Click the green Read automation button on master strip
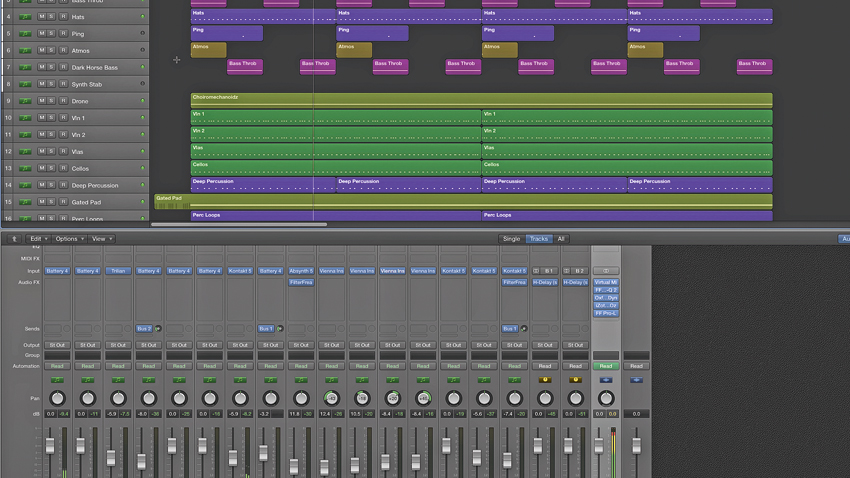Image resolution: width=850 pixels, height=478 pixels. [606, 366]
